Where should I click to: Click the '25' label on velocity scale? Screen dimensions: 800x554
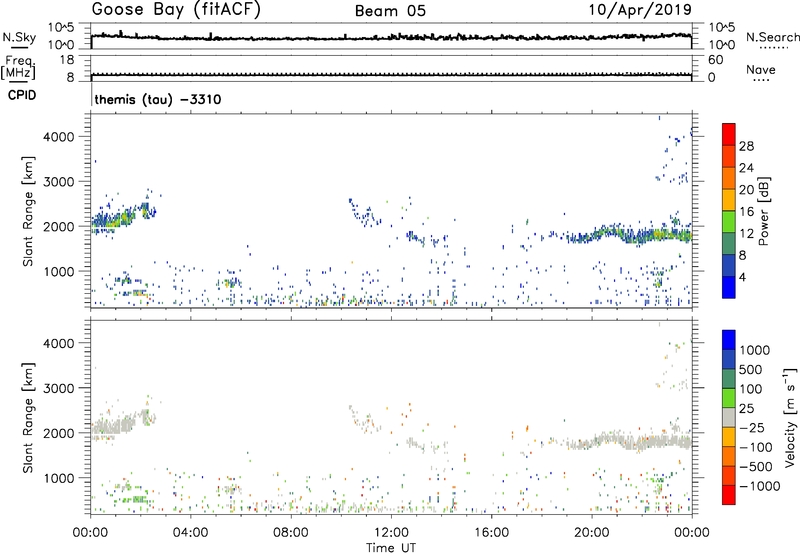click(747, 409)
